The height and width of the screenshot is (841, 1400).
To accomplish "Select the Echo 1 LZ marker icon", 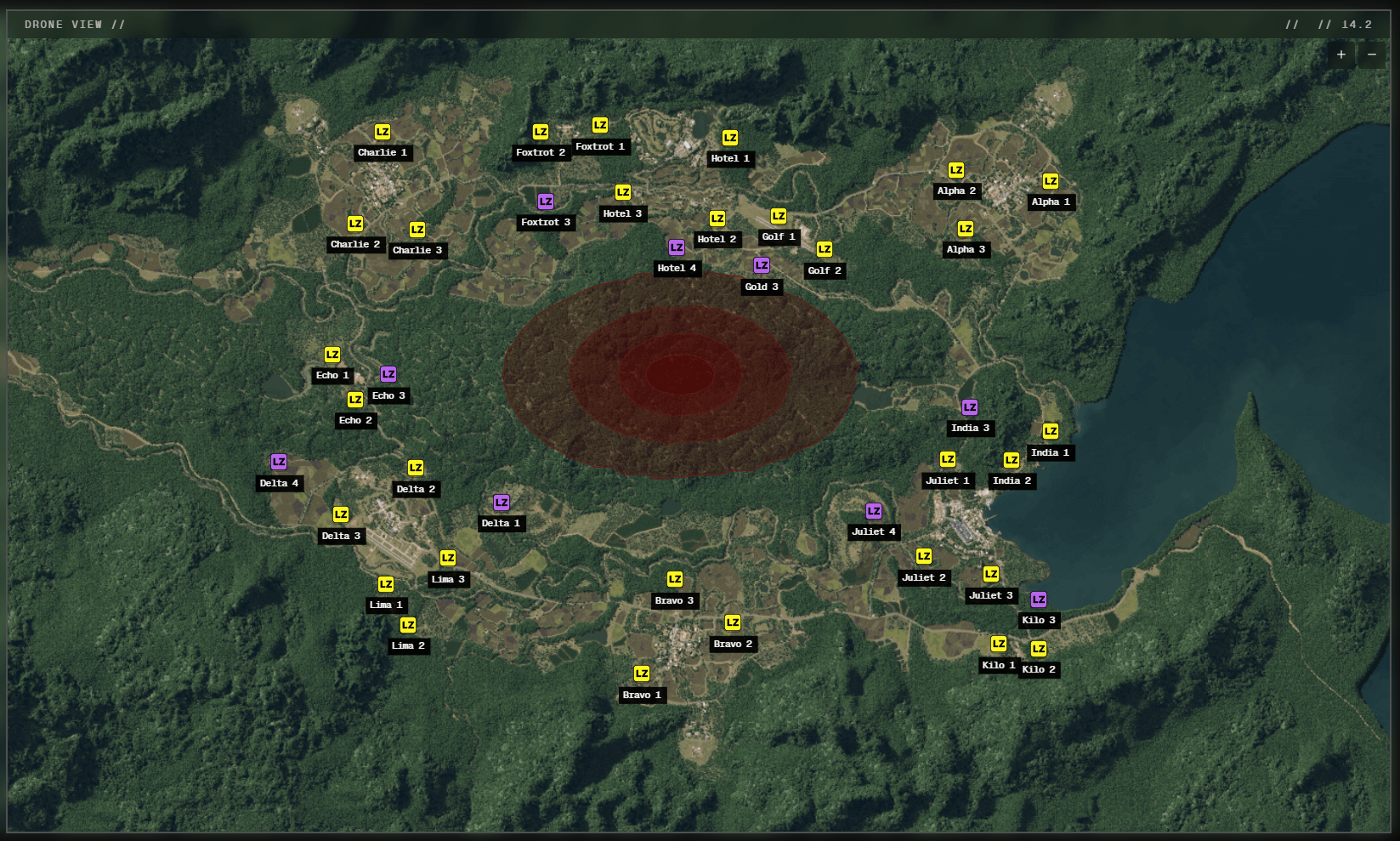I will click(332, 355).
